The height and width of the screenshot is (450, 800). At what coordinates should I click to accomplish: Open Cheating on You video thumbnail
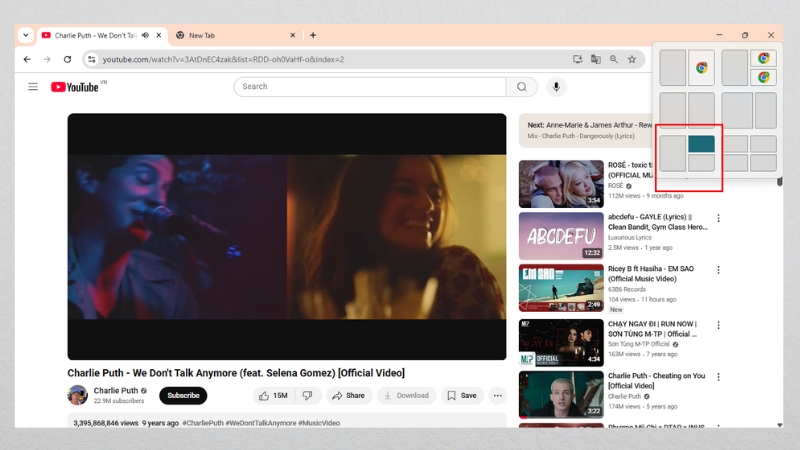click(561, 395)
